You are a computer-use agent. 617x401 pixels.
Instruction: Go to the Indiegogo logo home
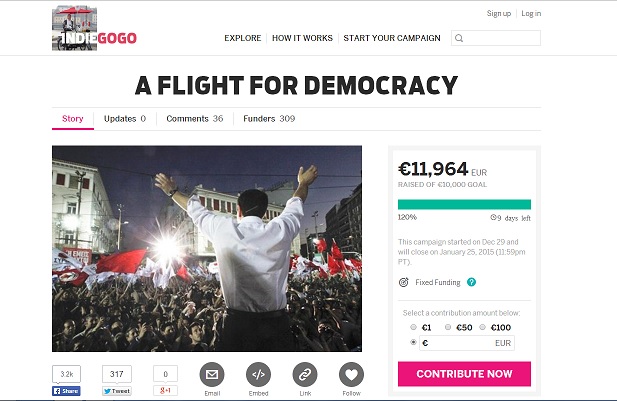tap(94, 28)
